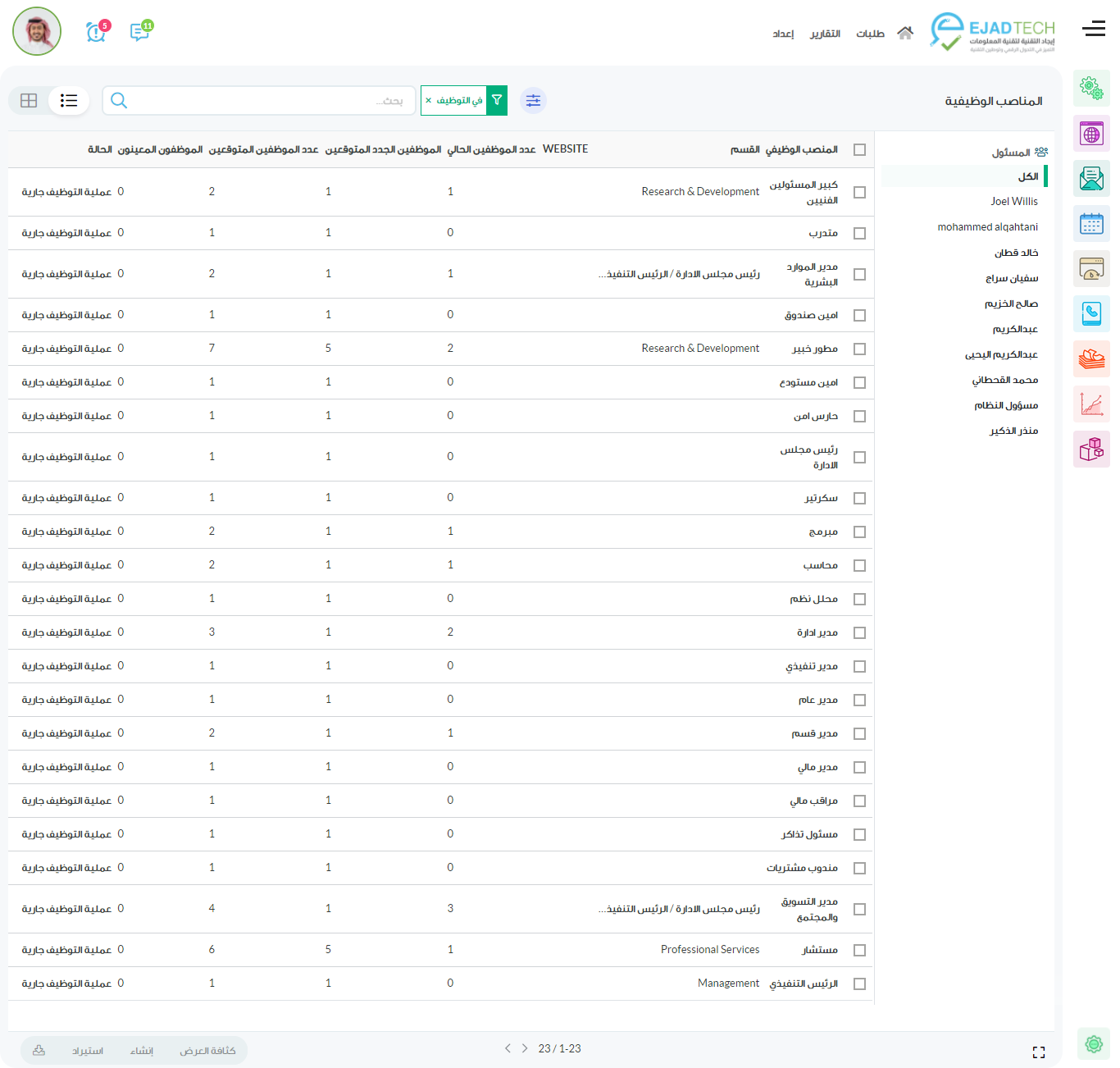The image size is (1120, 1068).
Task: Open the activities clock icon with badge 5
Action: coord(96,32)
